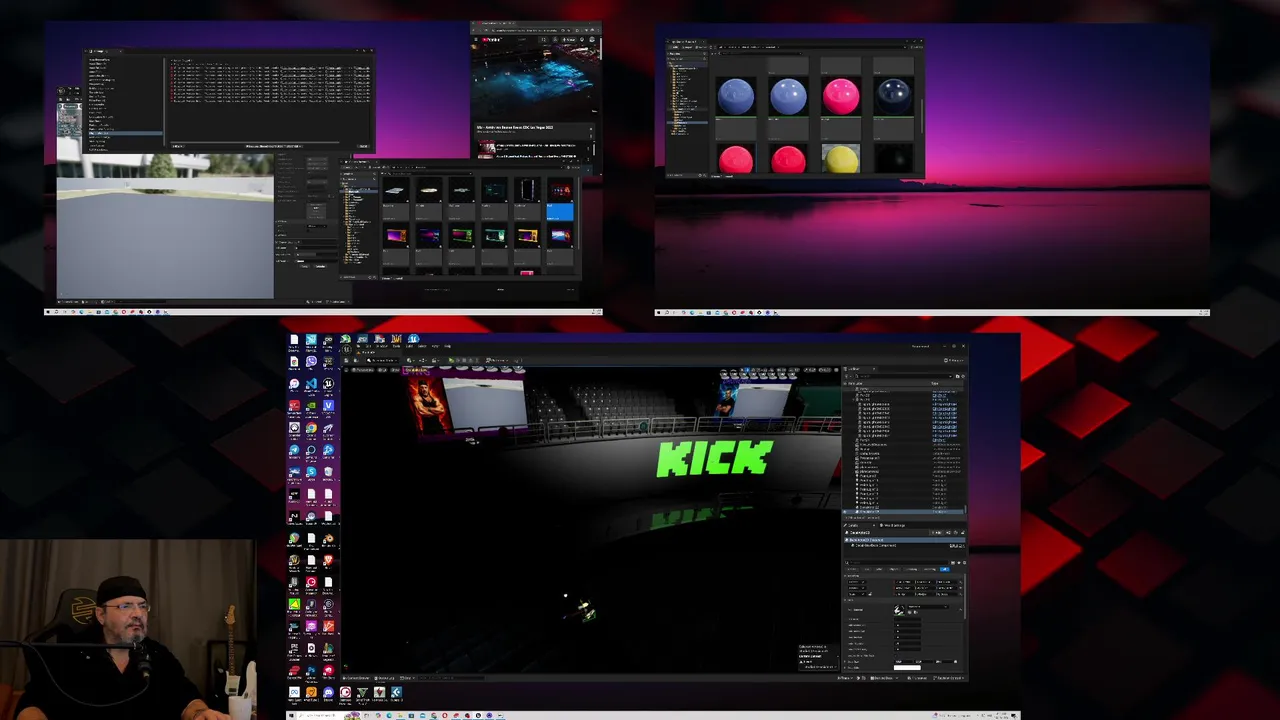Screen dimensions: 1280x720
Task: Open the Lit view mode dropdown
Action: [382, 370]
